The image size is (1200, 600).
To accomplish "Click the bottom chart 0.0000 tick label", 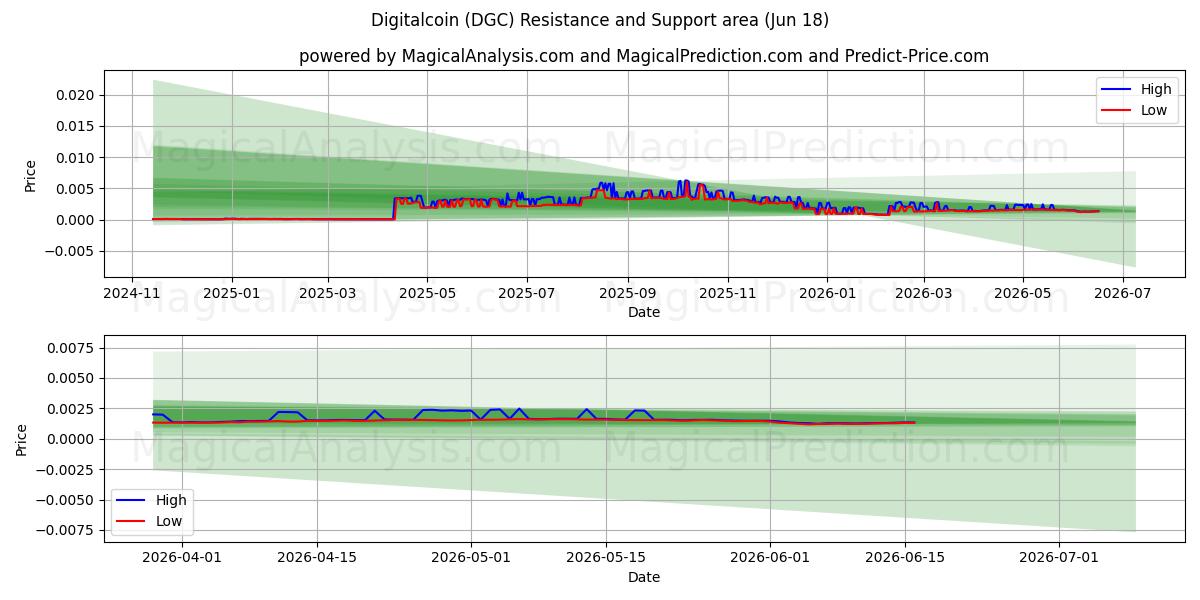I will 71,440.
